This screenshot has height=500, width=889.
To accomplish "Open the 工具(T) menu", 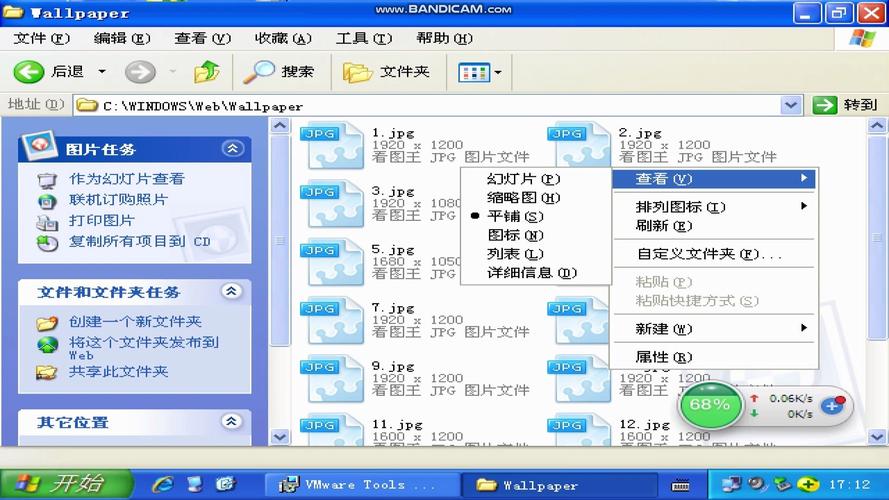I will (363, 39).
